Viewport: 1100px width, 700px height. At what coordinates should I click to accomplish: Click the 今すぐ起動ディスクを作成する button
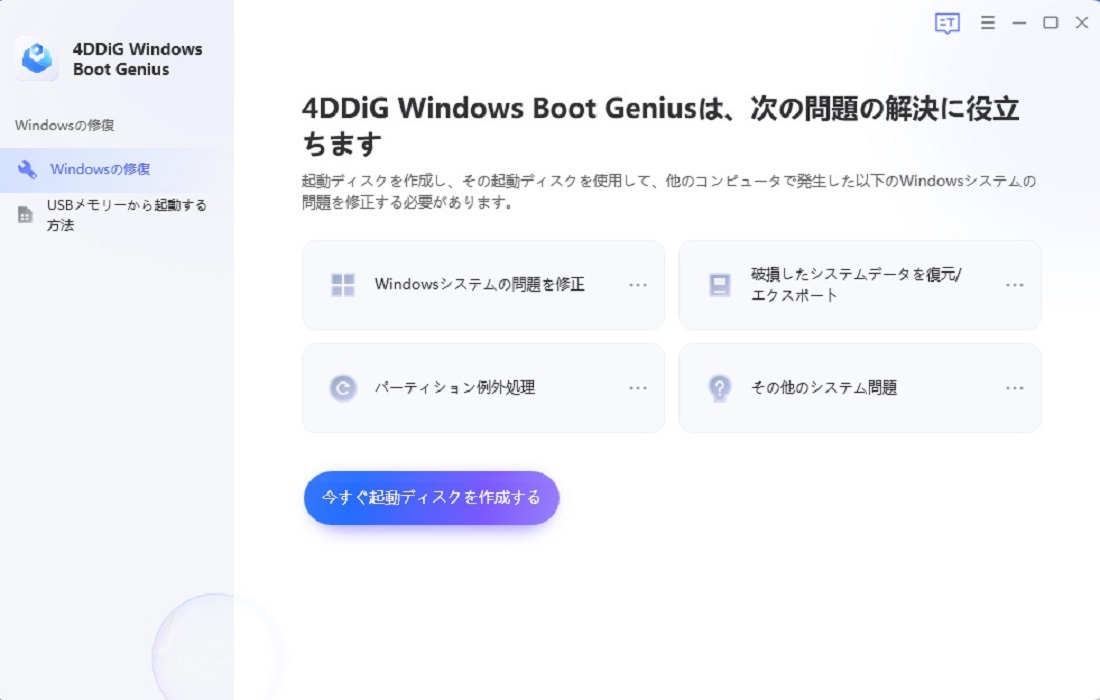click(x=431, y=497)
